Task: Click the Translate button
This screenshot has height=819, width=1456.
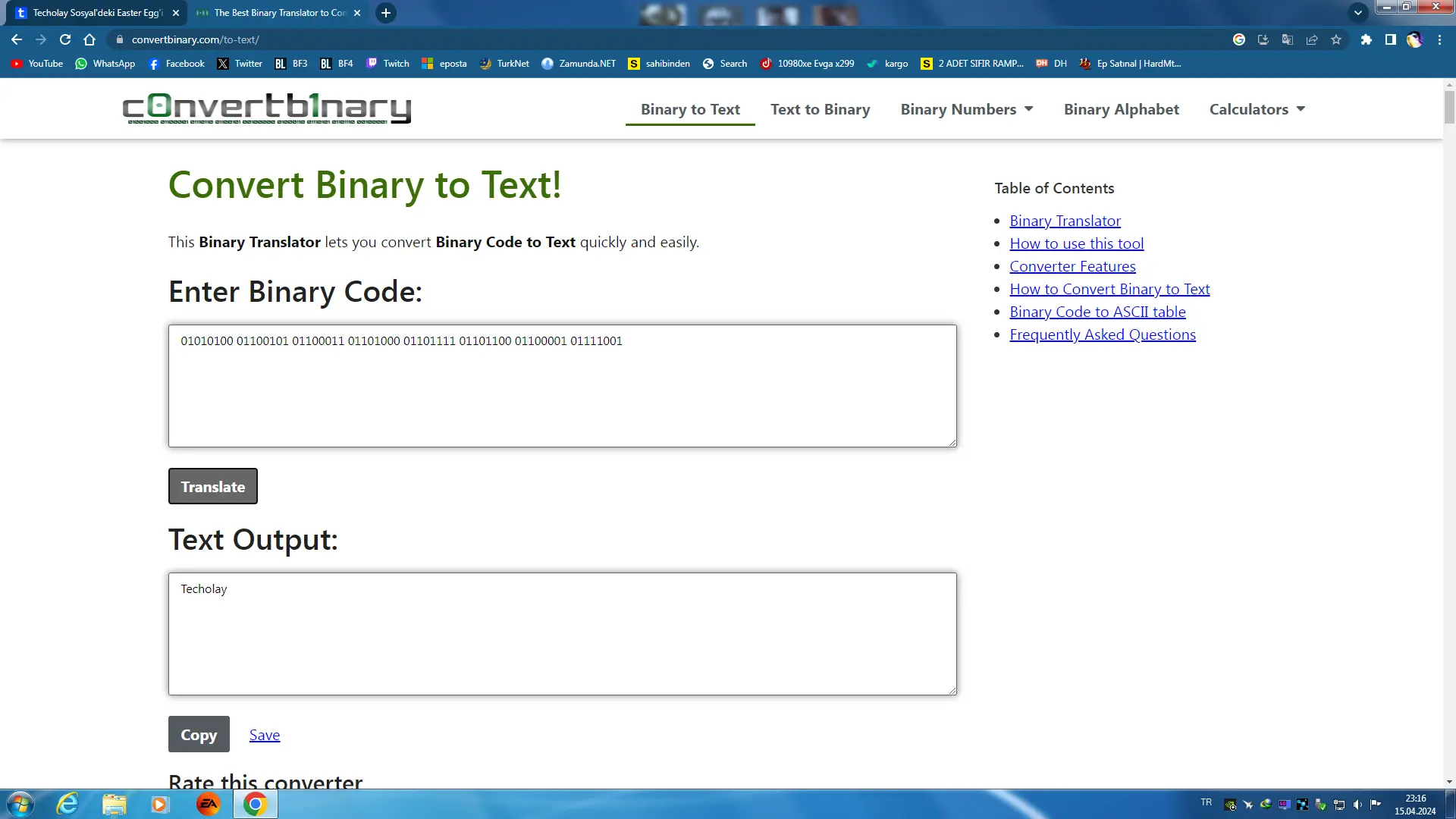Action: click(x=213, y=486)
